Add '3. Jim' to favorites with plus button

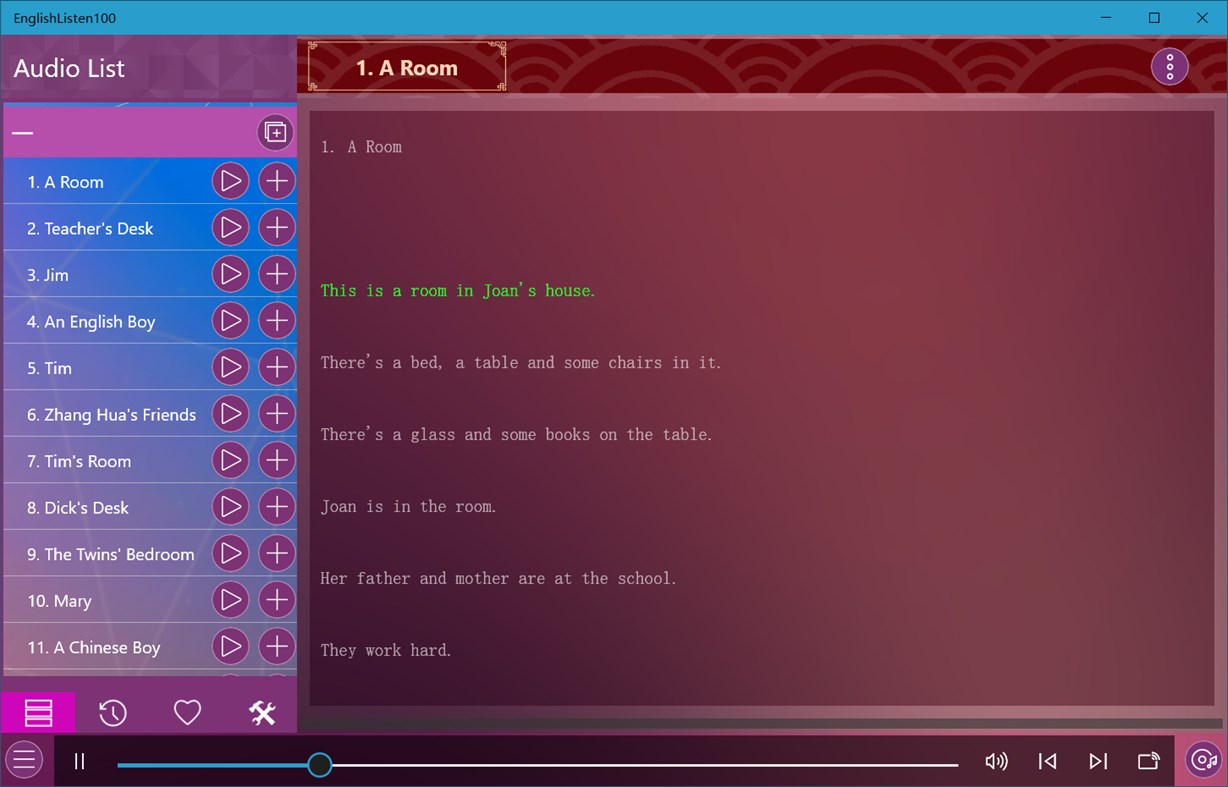pos(277,273)
